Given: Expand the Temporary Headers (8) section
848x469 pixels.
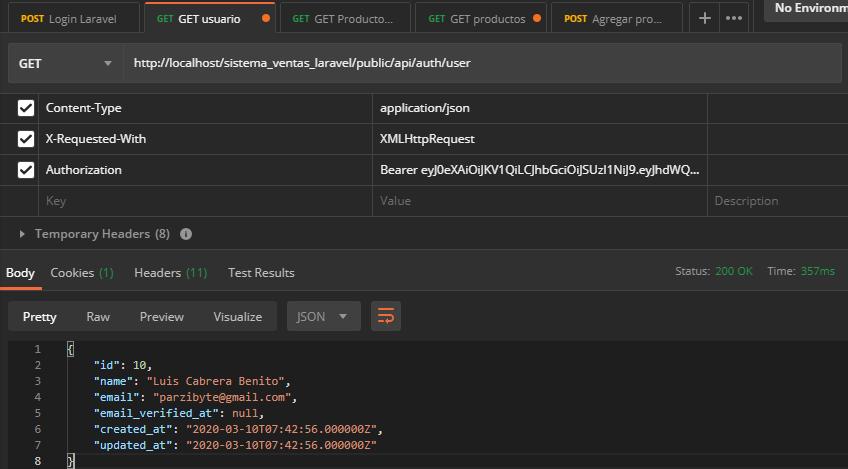Looking at the screenshot, I should (x=22, y=234).
